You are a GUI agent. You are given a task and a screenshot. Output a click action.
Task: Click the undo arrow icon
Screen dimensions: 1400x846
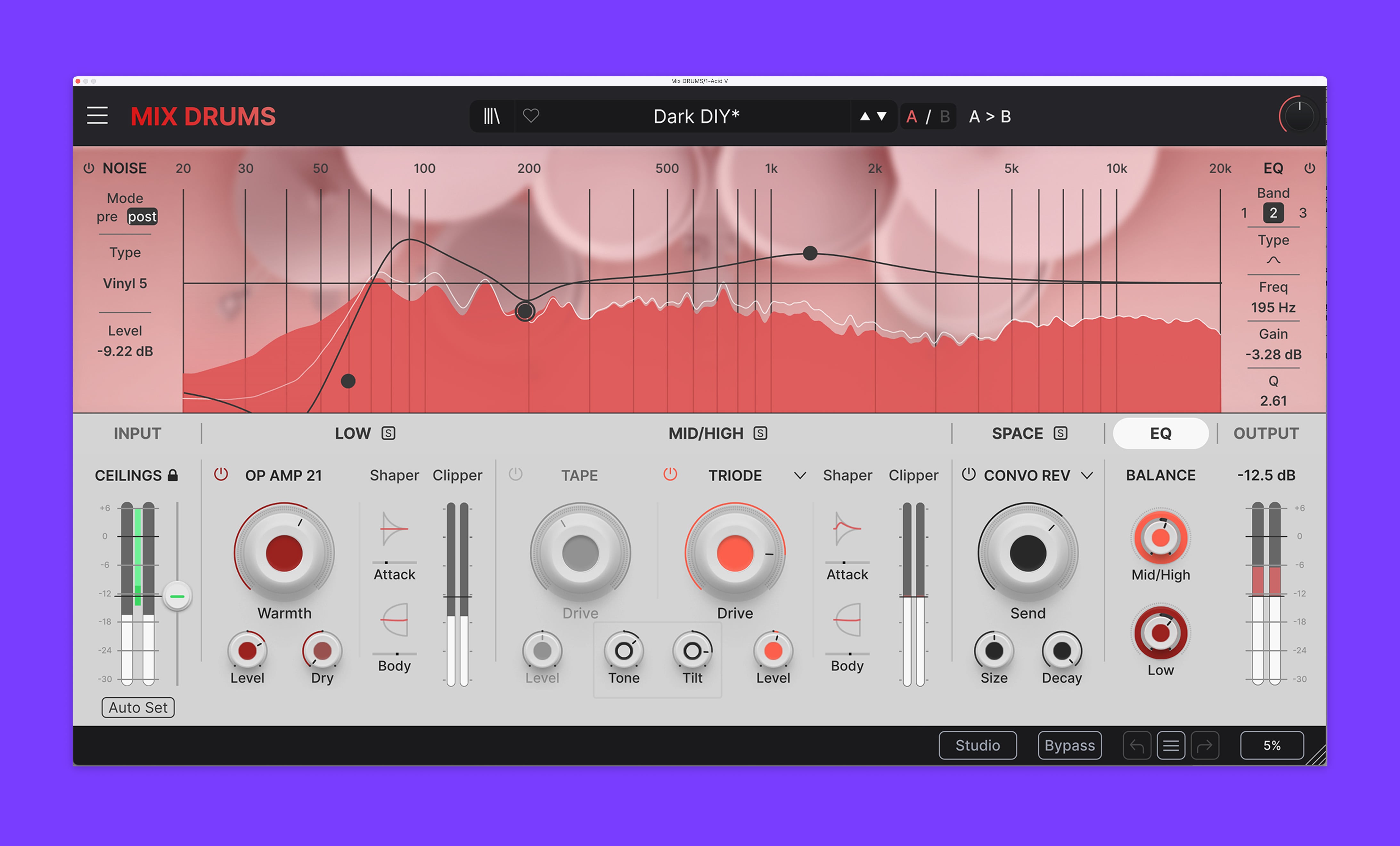click(x=1136, y=745)
